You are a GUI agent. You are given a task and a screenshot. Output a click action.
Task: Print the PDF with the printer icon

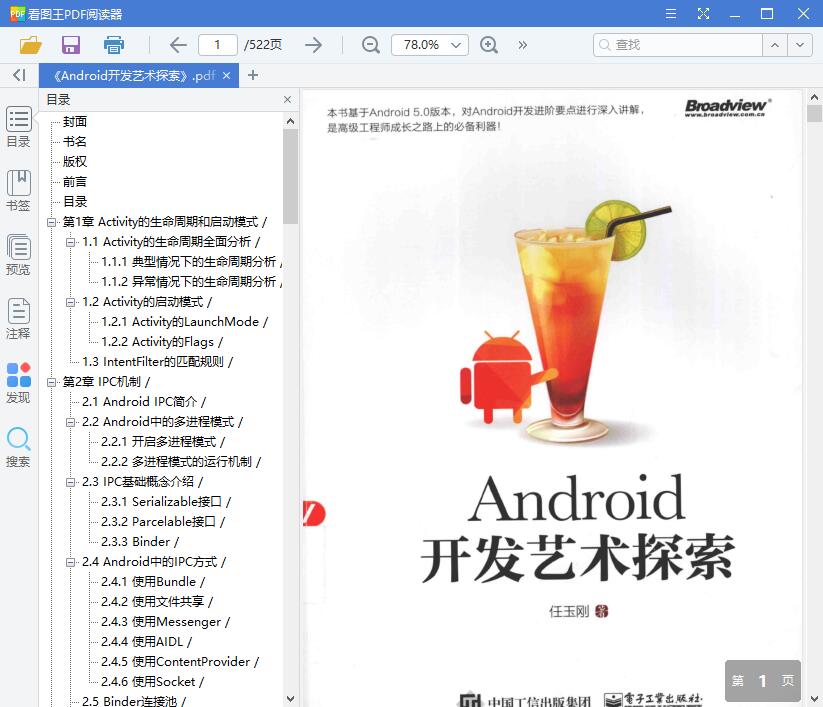[x=113, y=45]
